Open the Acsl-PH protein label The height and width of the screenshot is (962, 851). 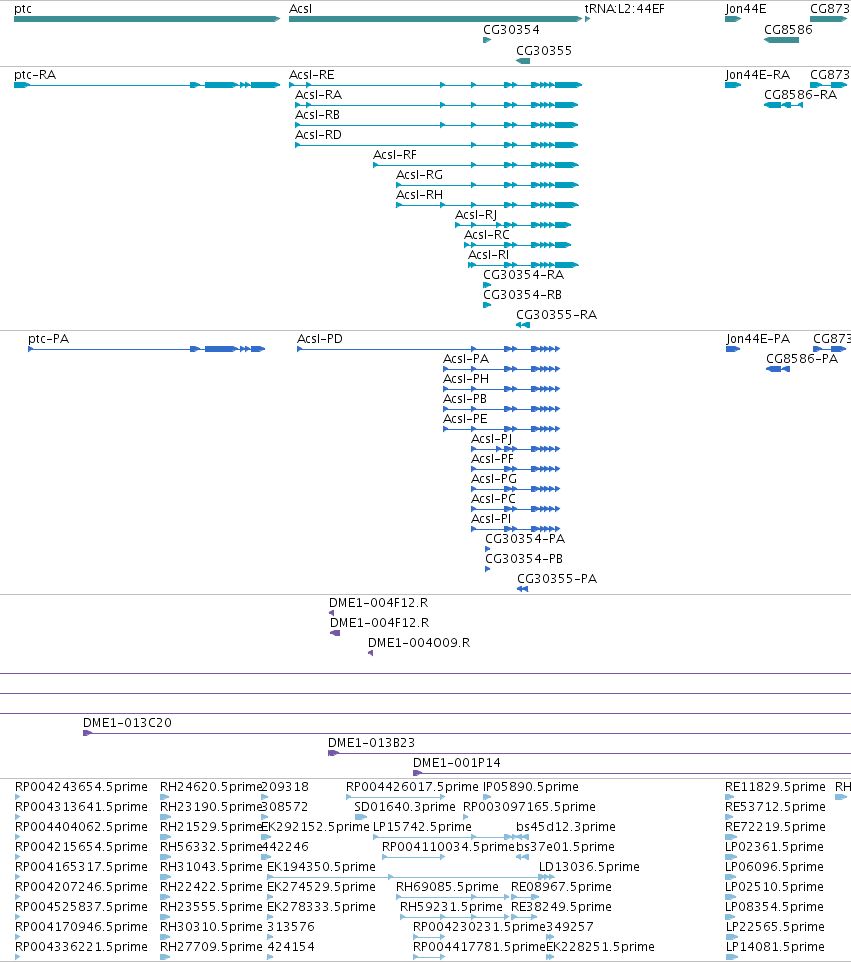tap(466, 379)
